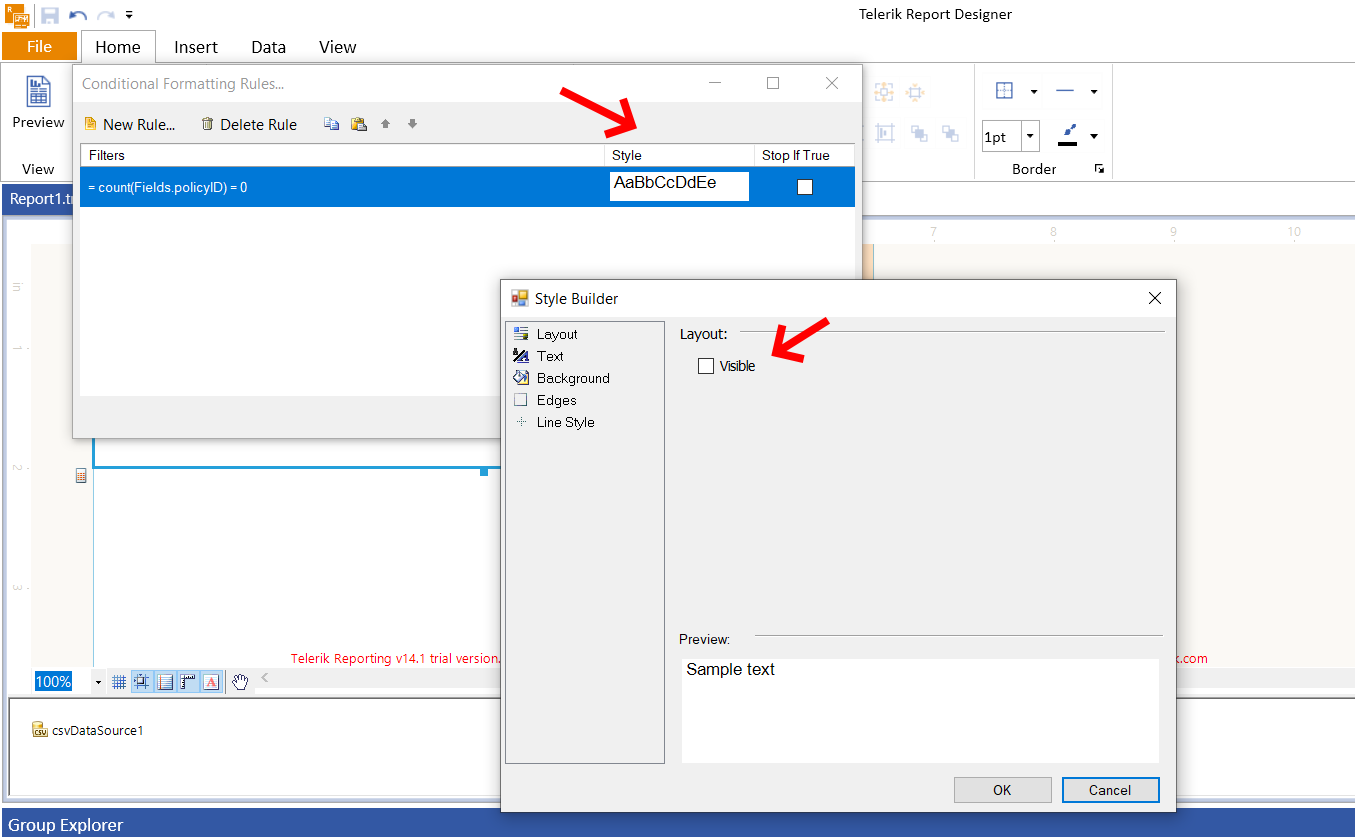Close the Style Builder dialog
Viewport: 1355px width, 837px height.
tap(1155, 298)
